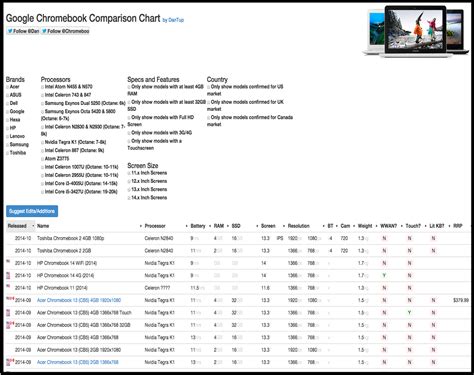474x375 pixels.
Task: Filter to models confirmed for UK market
Action: 208,102
